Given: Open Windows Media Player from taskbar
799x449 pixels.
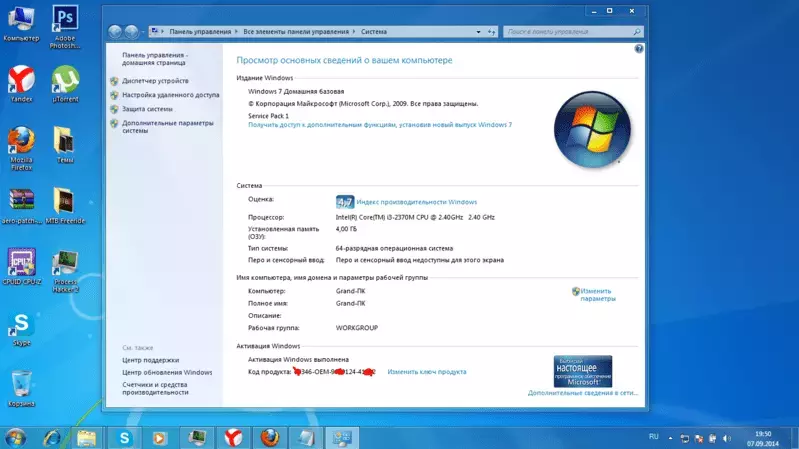Looking at the screenshot, I should (159, 438).
